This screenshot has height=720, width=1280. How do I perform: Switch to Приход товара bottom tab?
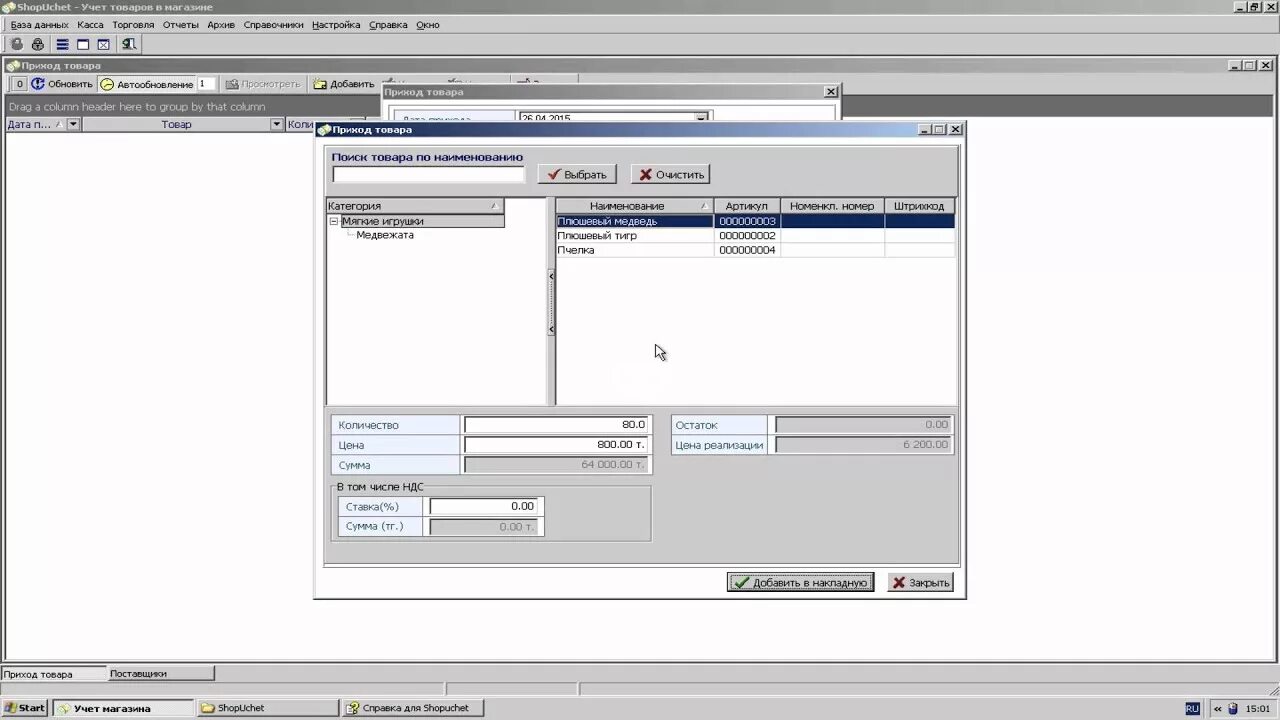click(52, 674)
